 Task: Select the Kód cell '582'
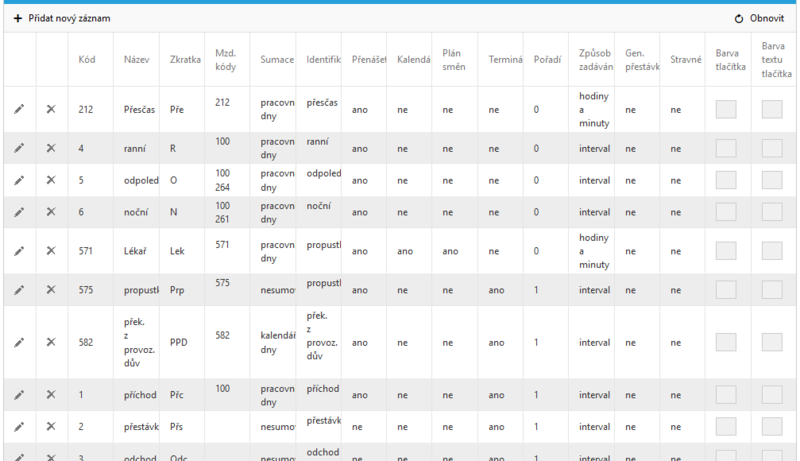click(86, 342)
